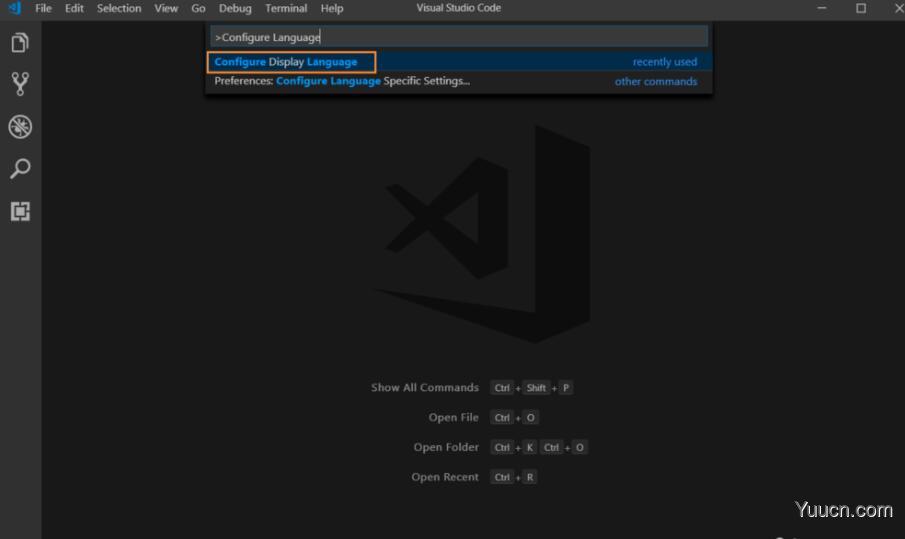This screenshot has width=905, height=539.
Task: Click the Shift key hint
Action: click(x=536, y=388)
